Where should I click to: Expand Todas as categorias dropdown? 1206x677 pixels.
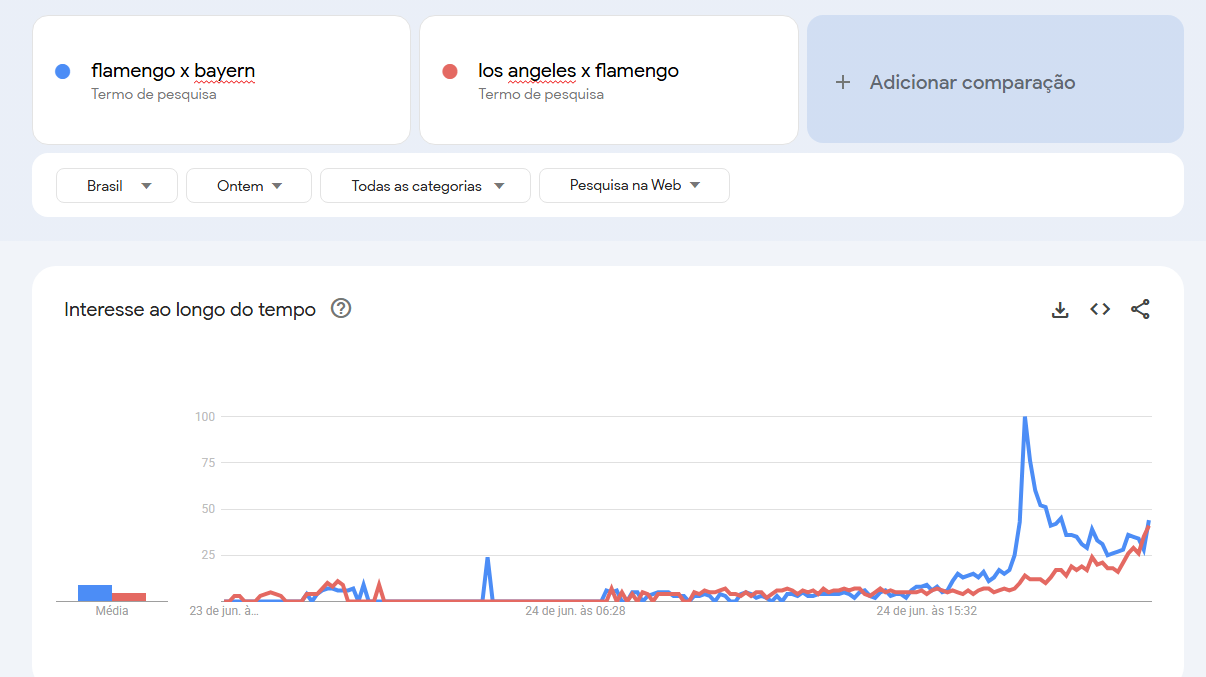[x=425, y=185]
